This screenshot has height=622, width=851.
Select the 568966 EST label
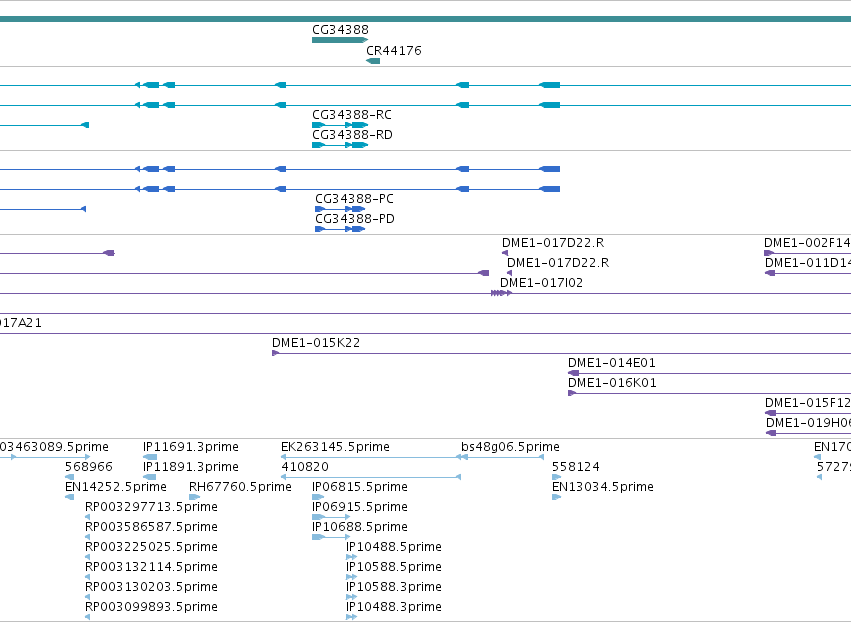click(88, 467)
